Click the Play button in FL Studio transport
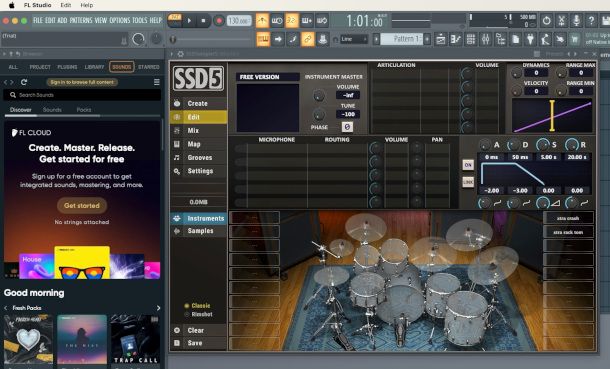This screenshot has width=610, height=369. pyautogui.click(x=189, y=21)
